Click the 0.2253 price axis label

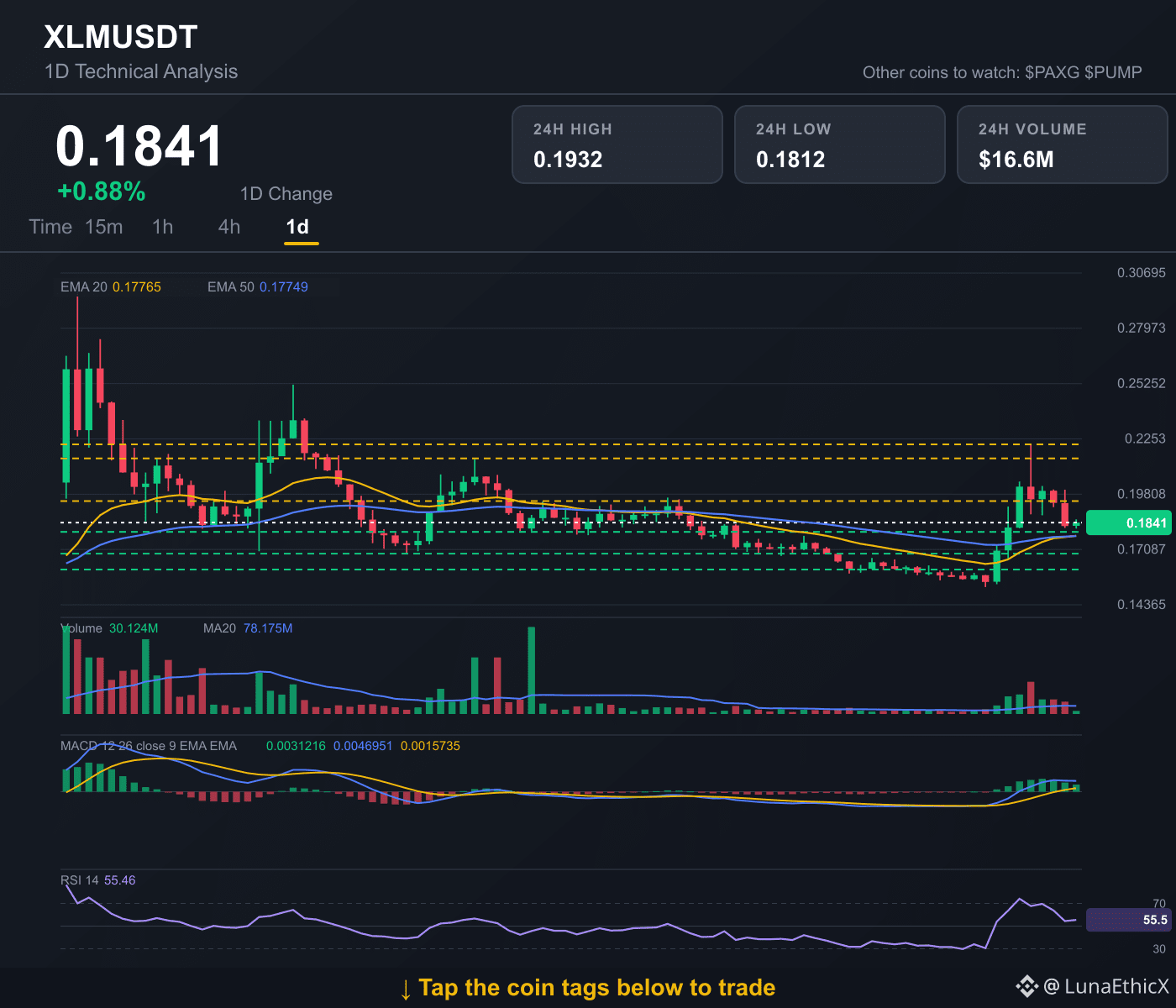tap(1145, 438)
